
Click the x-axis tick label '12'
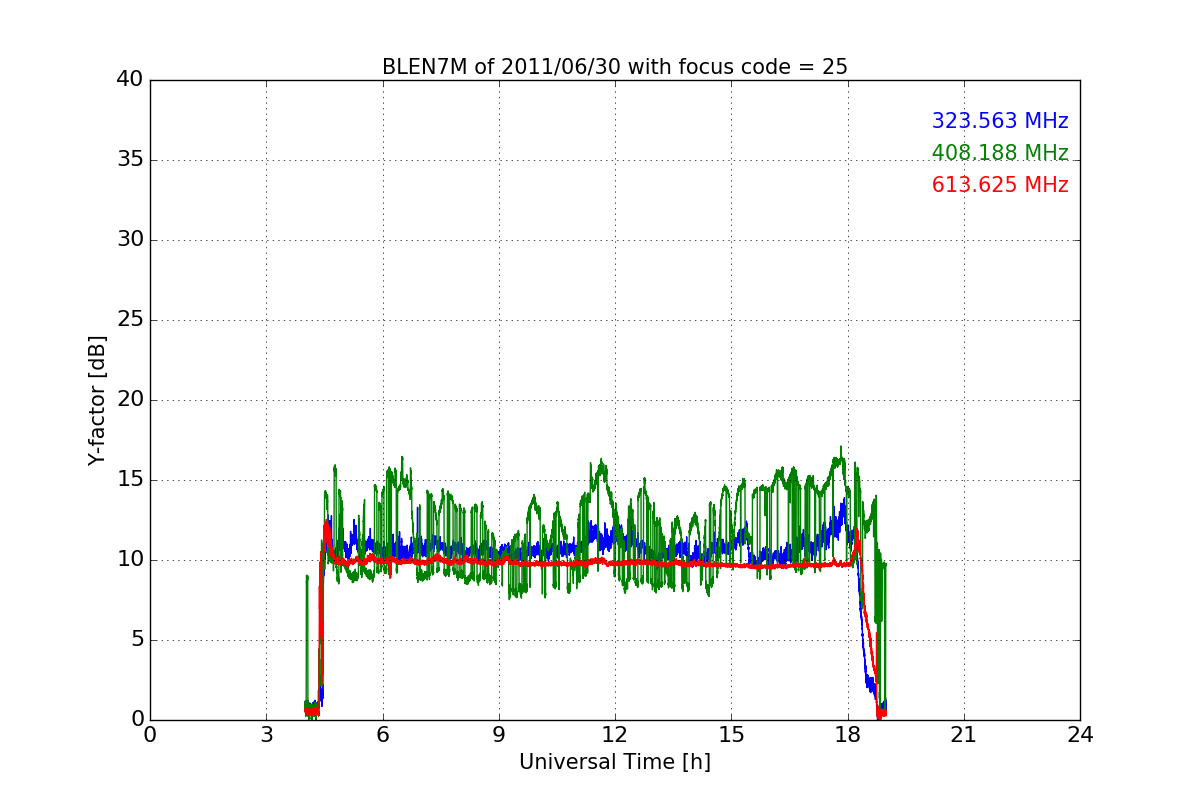[x=615, y=735]
